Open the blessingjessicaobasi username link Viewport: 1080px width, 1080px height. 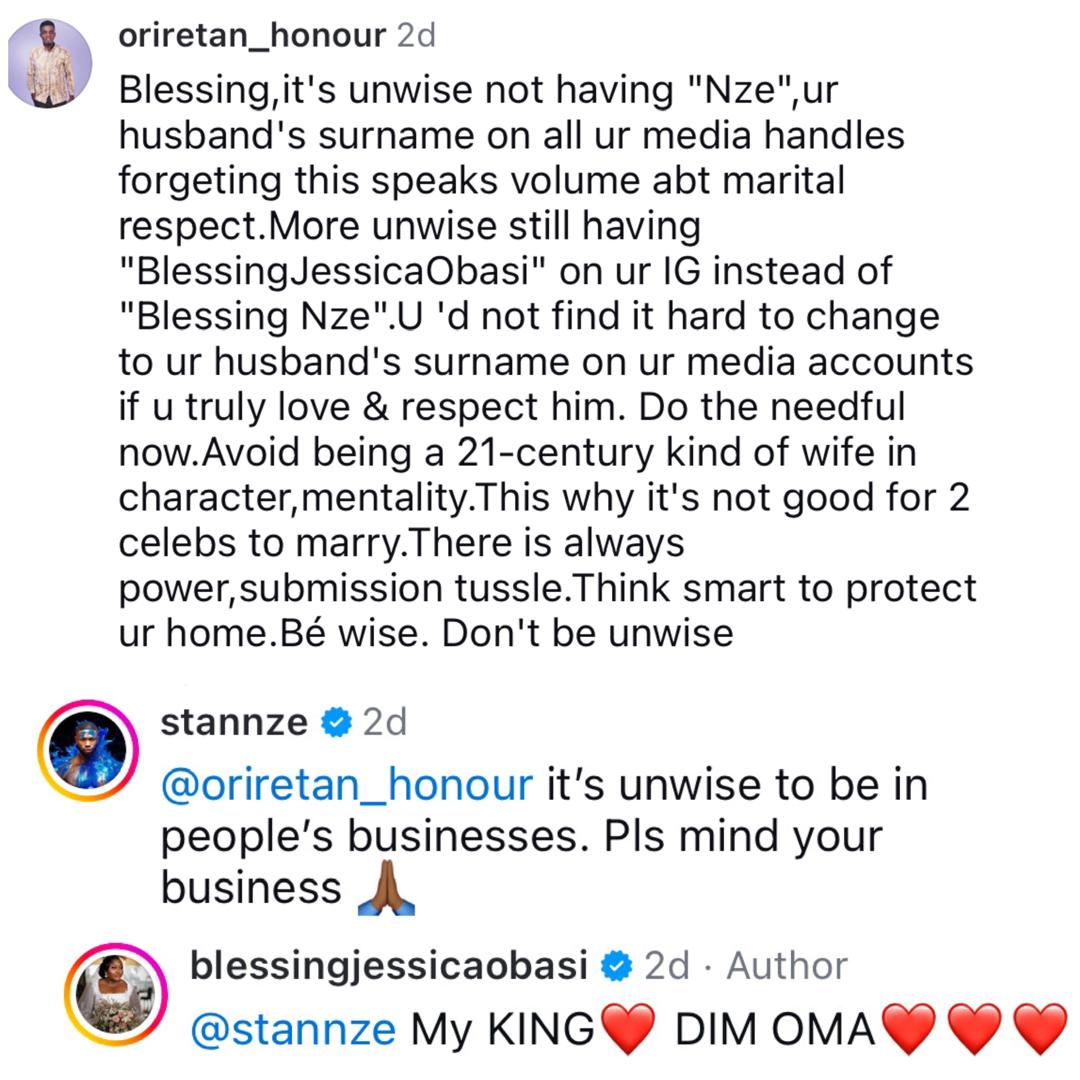point(388,965)
